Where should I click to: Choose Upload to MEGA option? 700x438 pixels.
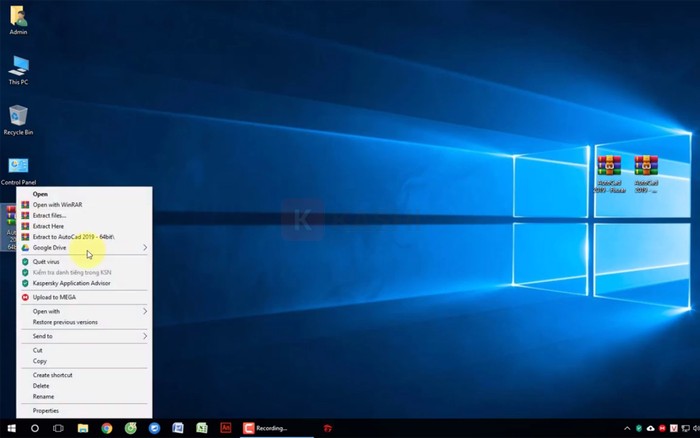tap(54, 297)
